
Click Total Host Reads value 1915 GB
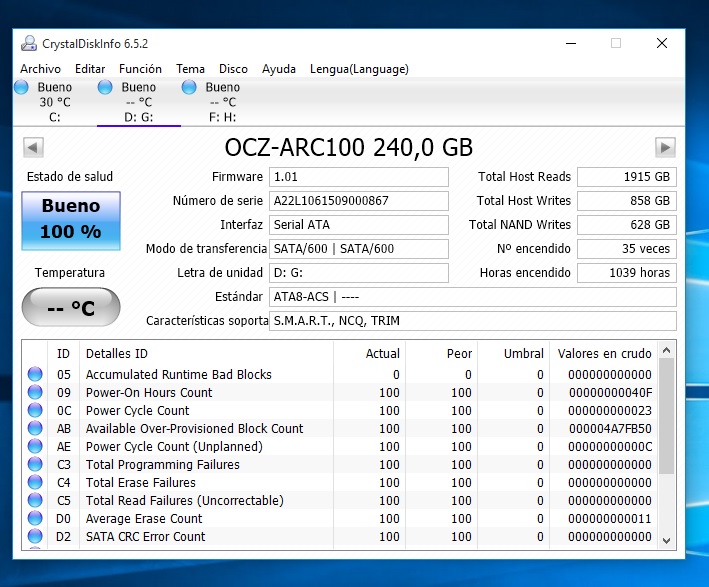pyautogui.click(x=627, y=177)
